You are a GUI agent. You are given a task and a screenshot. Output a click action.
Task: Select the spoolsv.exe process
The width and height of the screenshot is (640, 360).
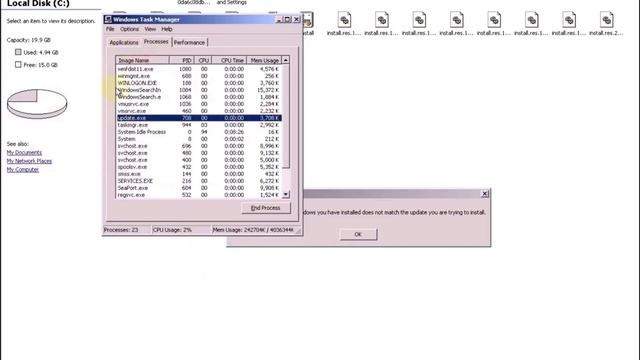tap(198, 167)
